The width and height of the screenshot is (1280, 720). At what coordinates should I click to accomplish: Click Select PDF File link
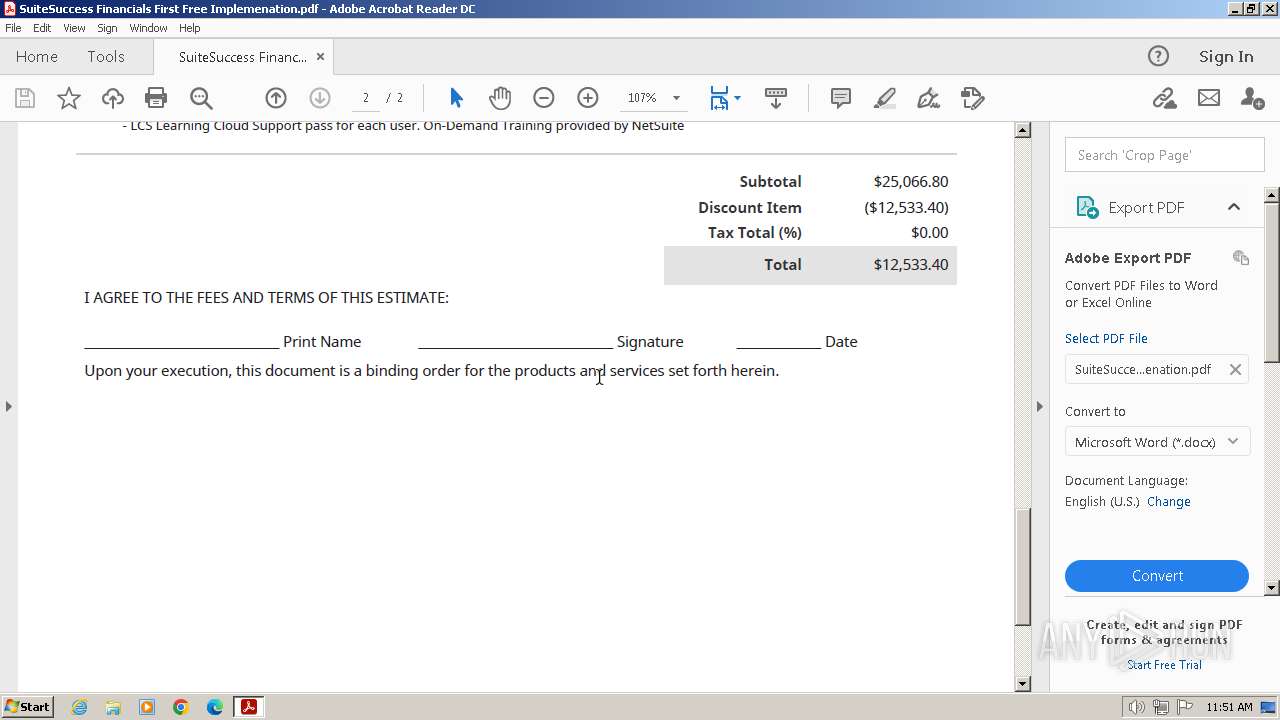(1106, 338)
